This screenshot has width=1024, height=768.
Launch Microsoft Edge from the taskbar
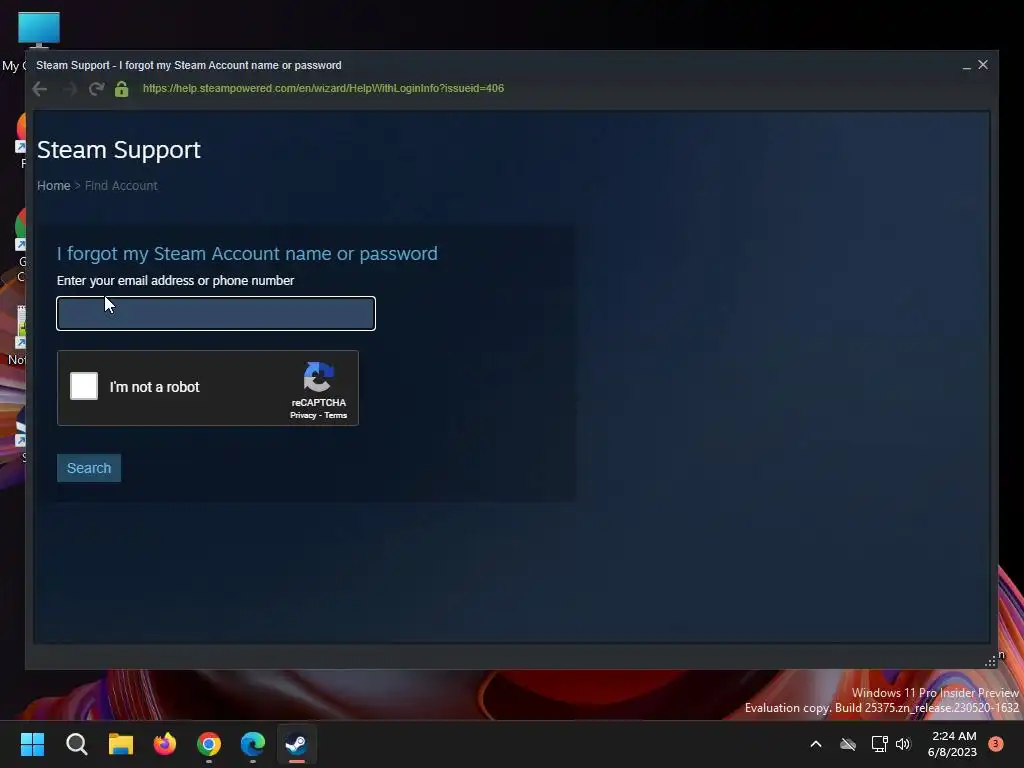[253, 744]
